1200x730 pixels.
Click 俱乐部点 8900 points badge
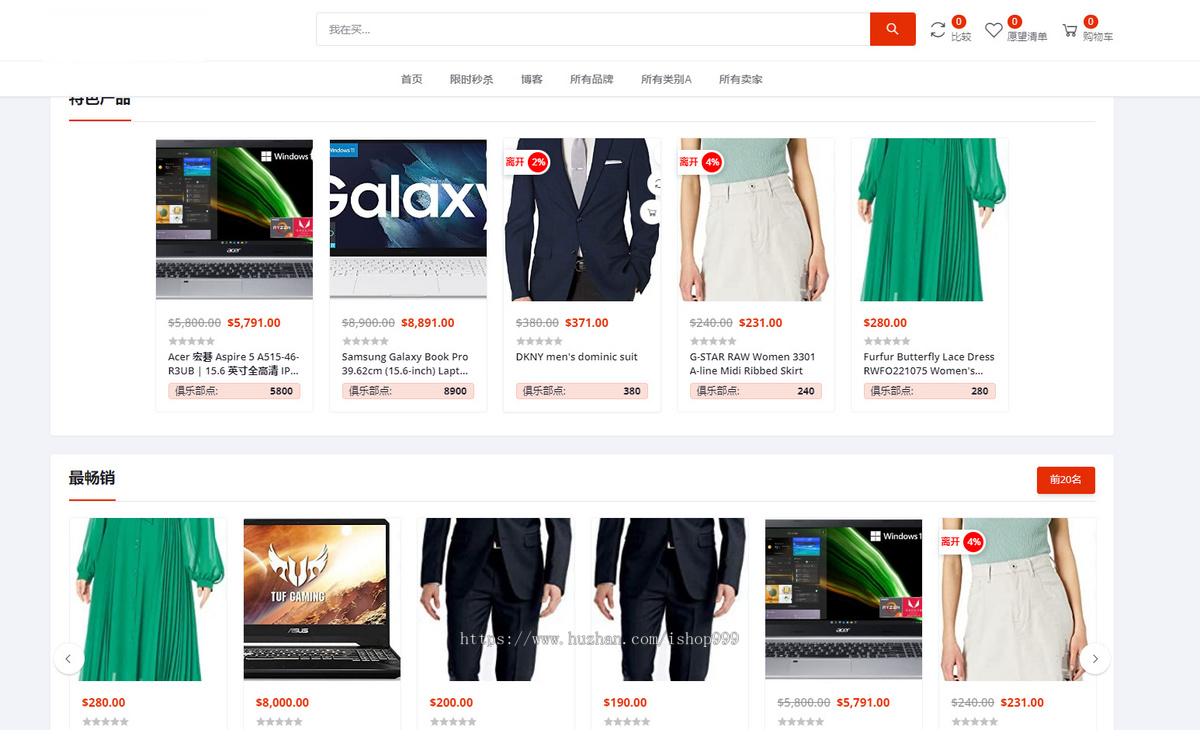point(408,391)
